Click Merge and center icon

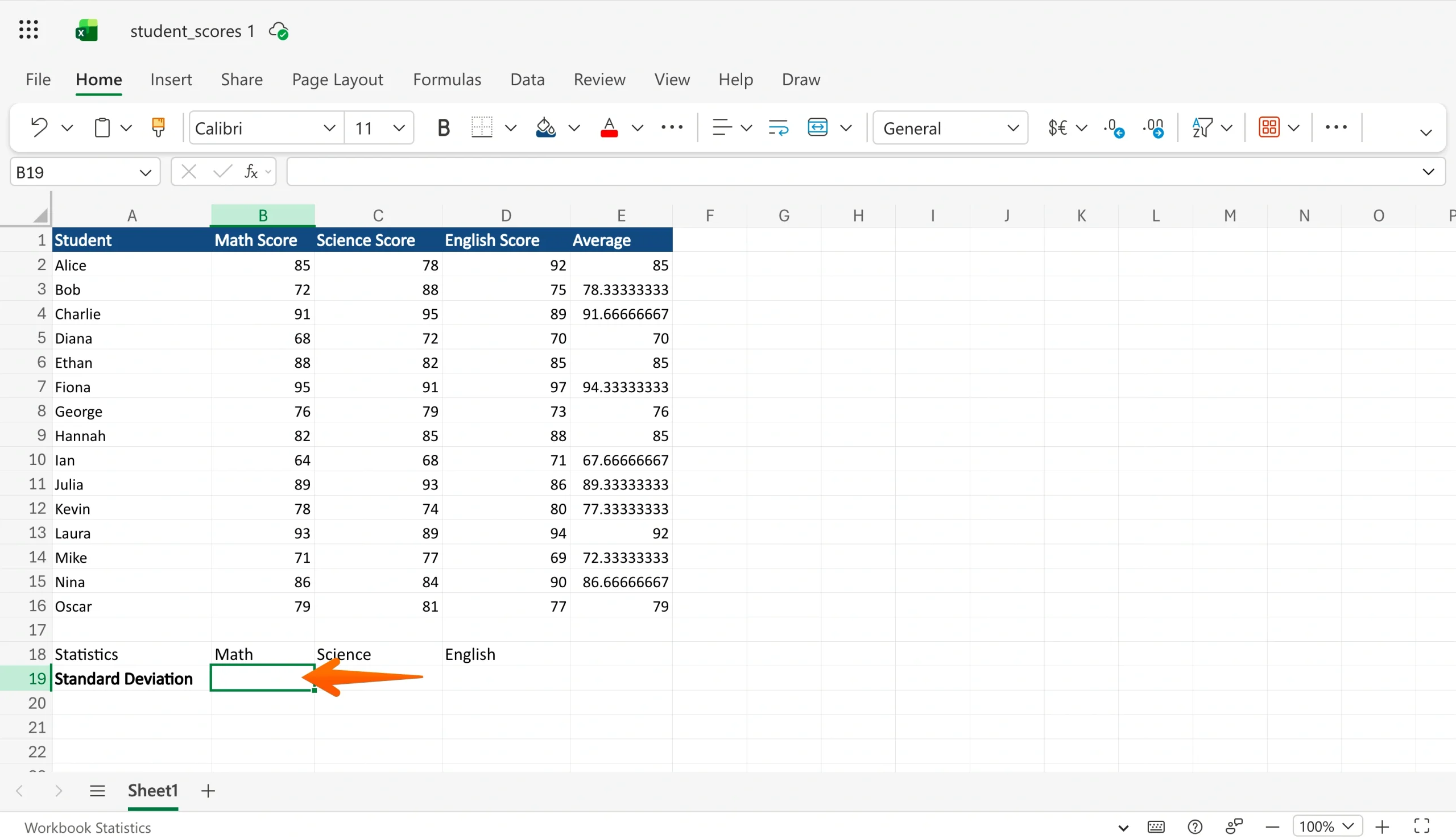coord(818,127)
